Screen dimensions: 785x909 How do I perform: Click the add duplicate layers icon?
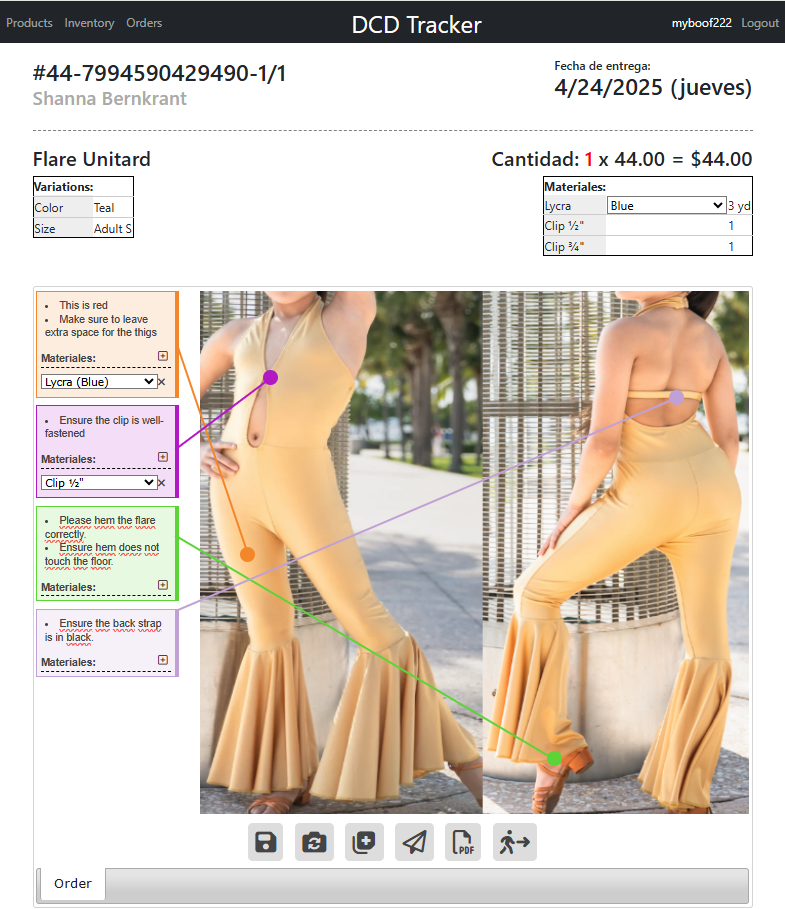point(364,842)
